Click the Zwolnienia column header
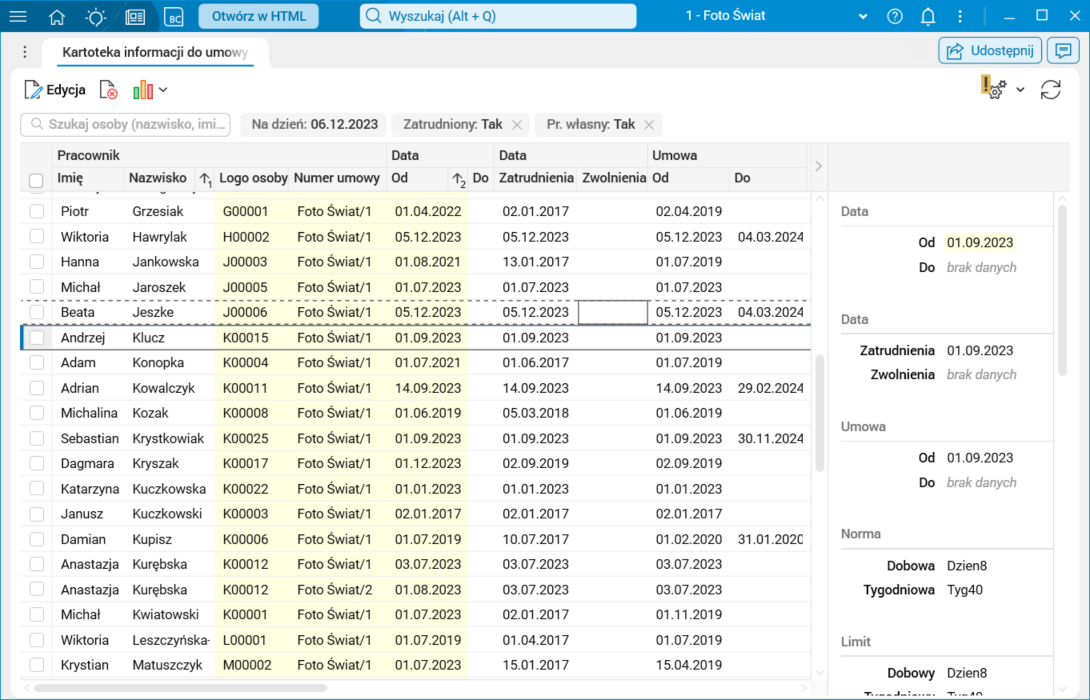The width and height of the screenshot is (1090, 700). (614, 178)
